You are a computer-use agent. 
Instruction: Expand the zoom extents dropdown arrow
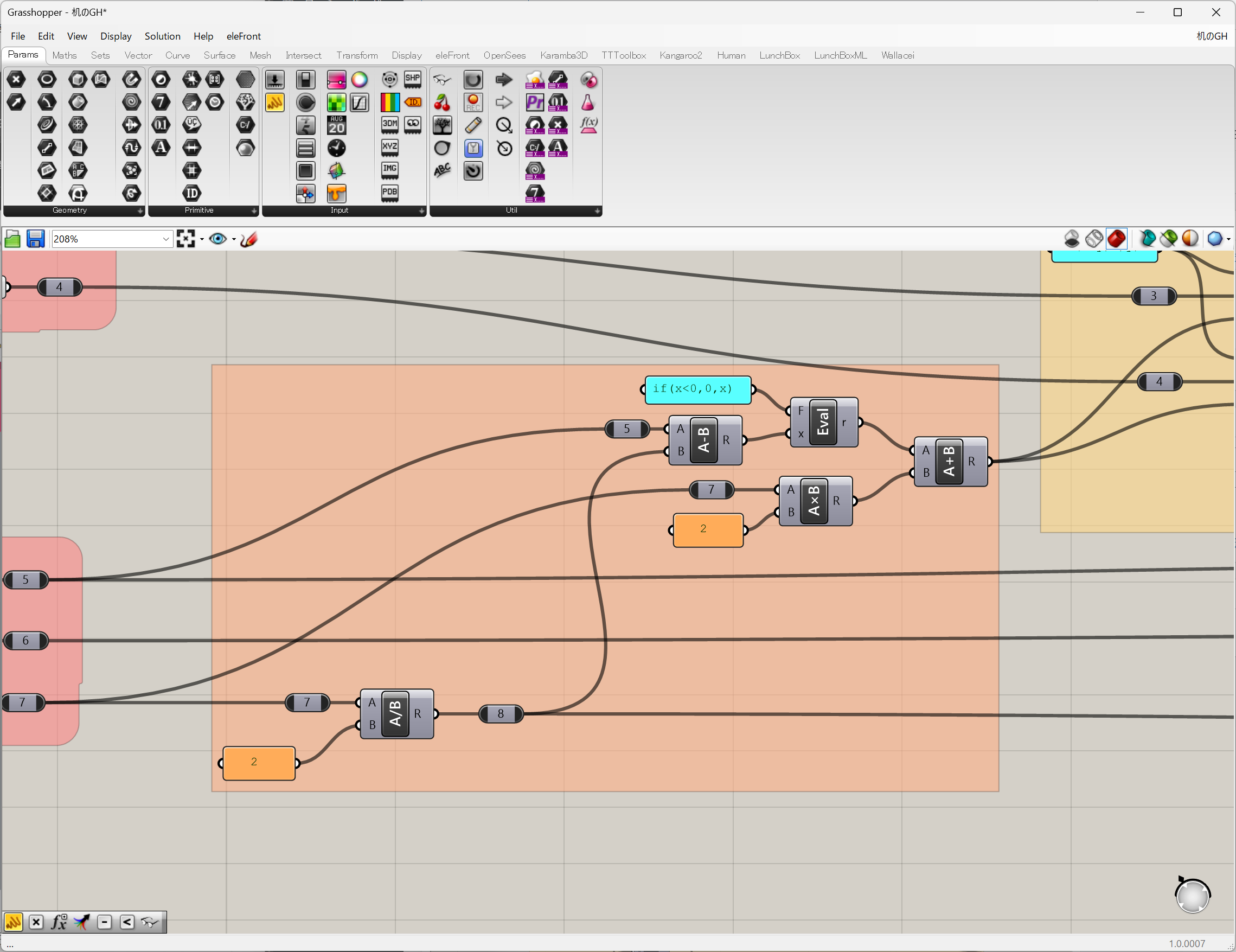click(x=202, y=239)
